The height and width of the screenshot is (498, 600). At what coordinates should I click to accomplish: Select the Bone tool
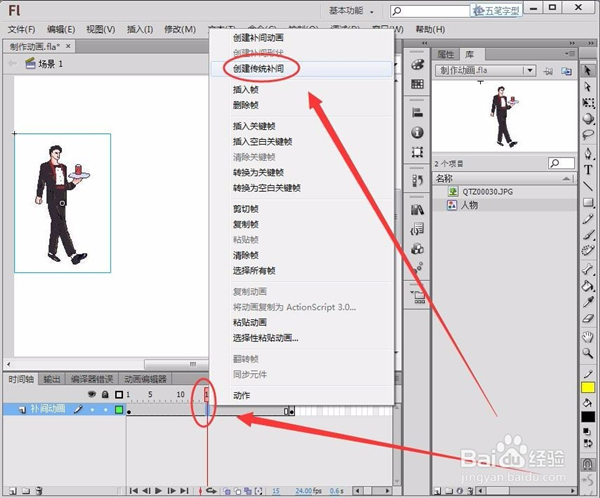(588, 269)
